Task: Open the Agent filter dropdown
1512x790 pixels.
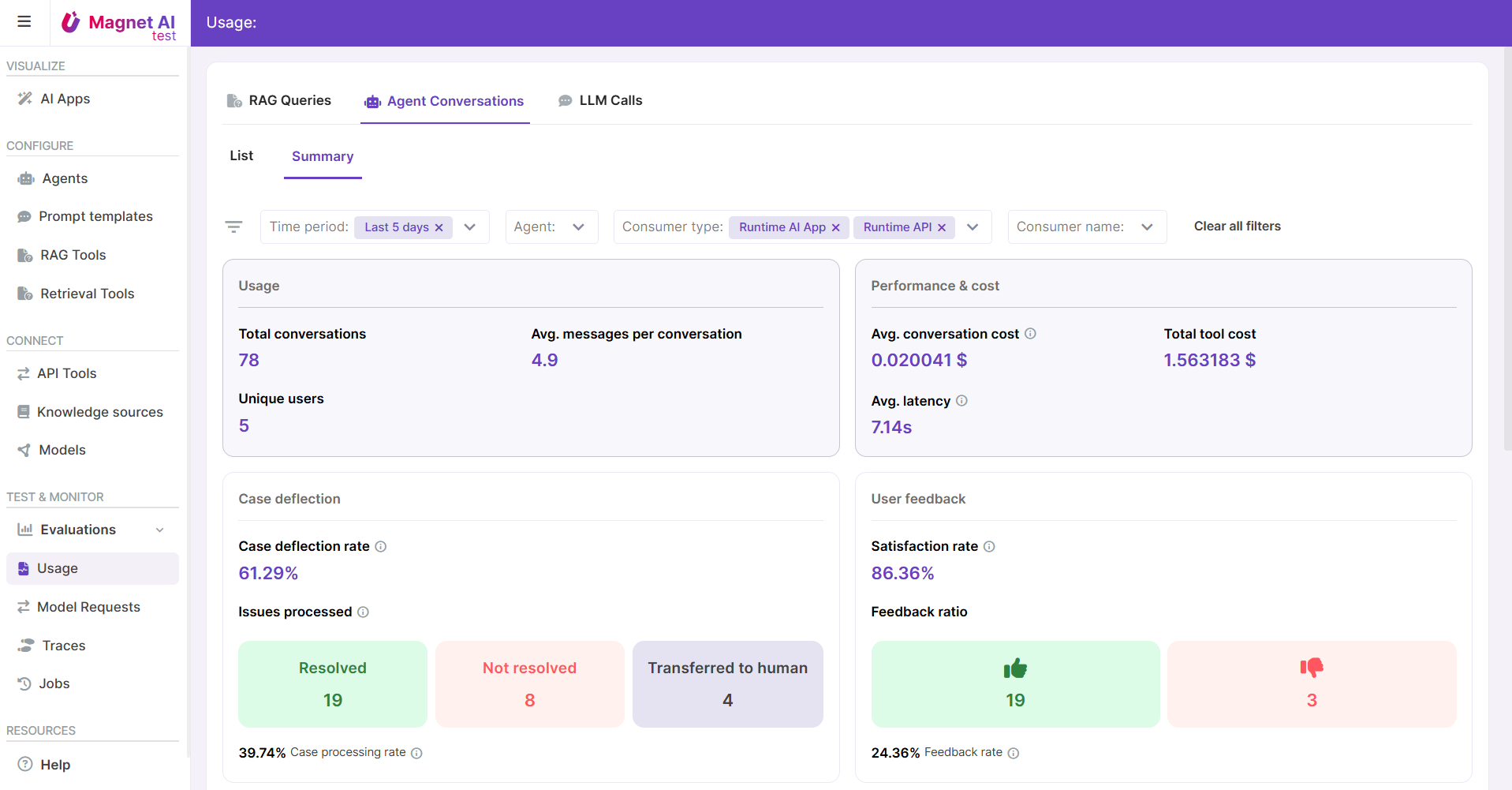Action: pos(578,227)
